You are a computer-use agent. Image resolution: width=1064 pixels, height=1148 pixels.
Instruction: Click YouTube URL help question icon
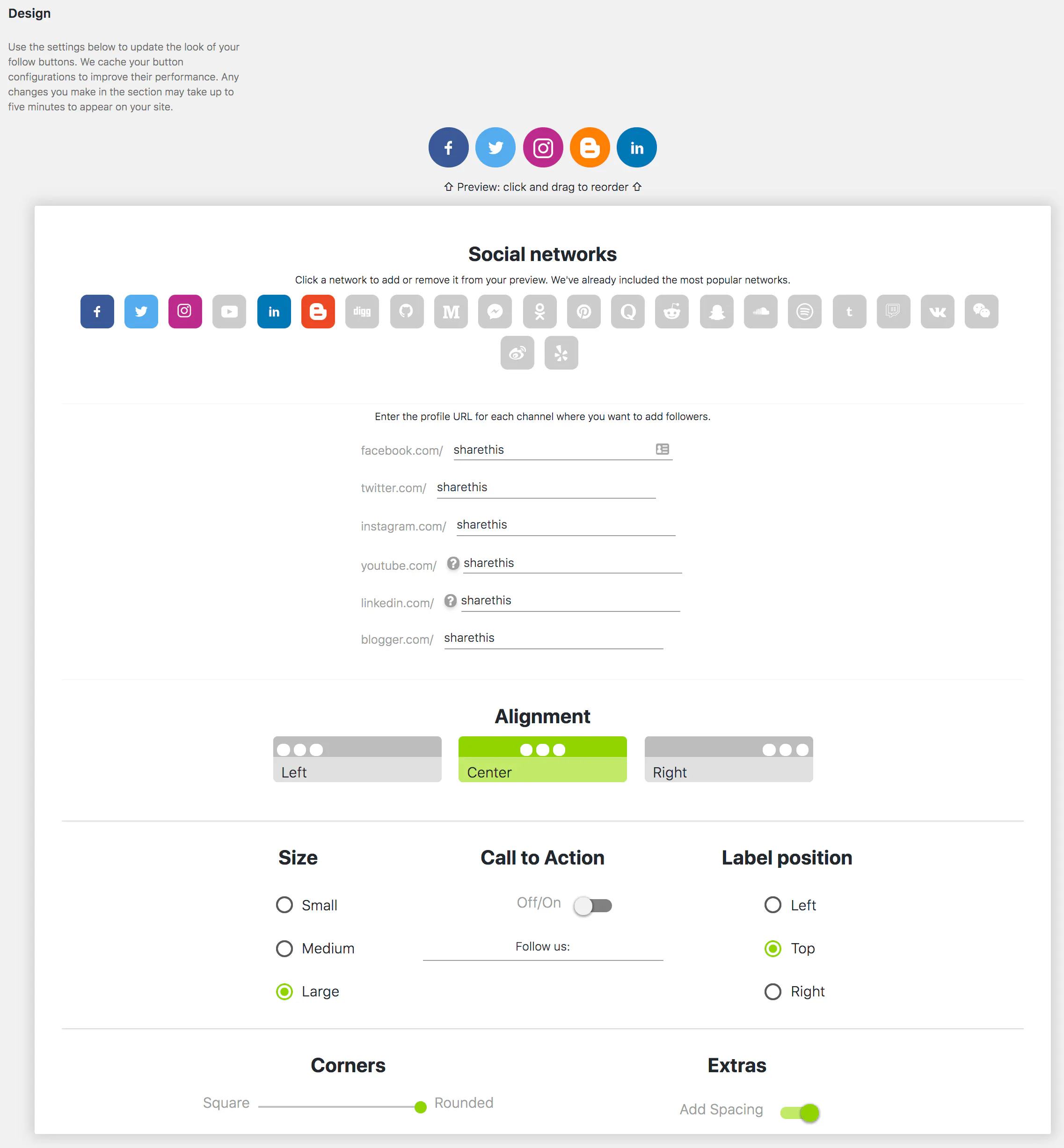(453, 563)
